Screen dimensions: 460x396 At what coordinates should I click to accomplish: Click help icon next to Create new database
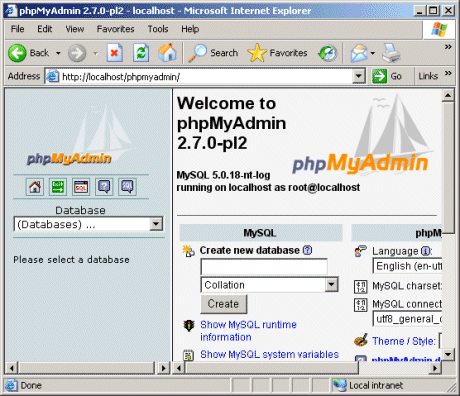[307, 250]
